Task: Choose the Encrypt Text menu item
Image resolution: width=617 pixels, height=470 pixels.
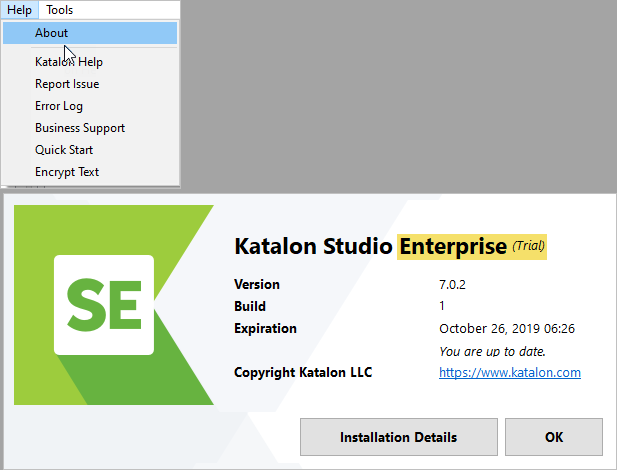Action: (x=67, y=172)
